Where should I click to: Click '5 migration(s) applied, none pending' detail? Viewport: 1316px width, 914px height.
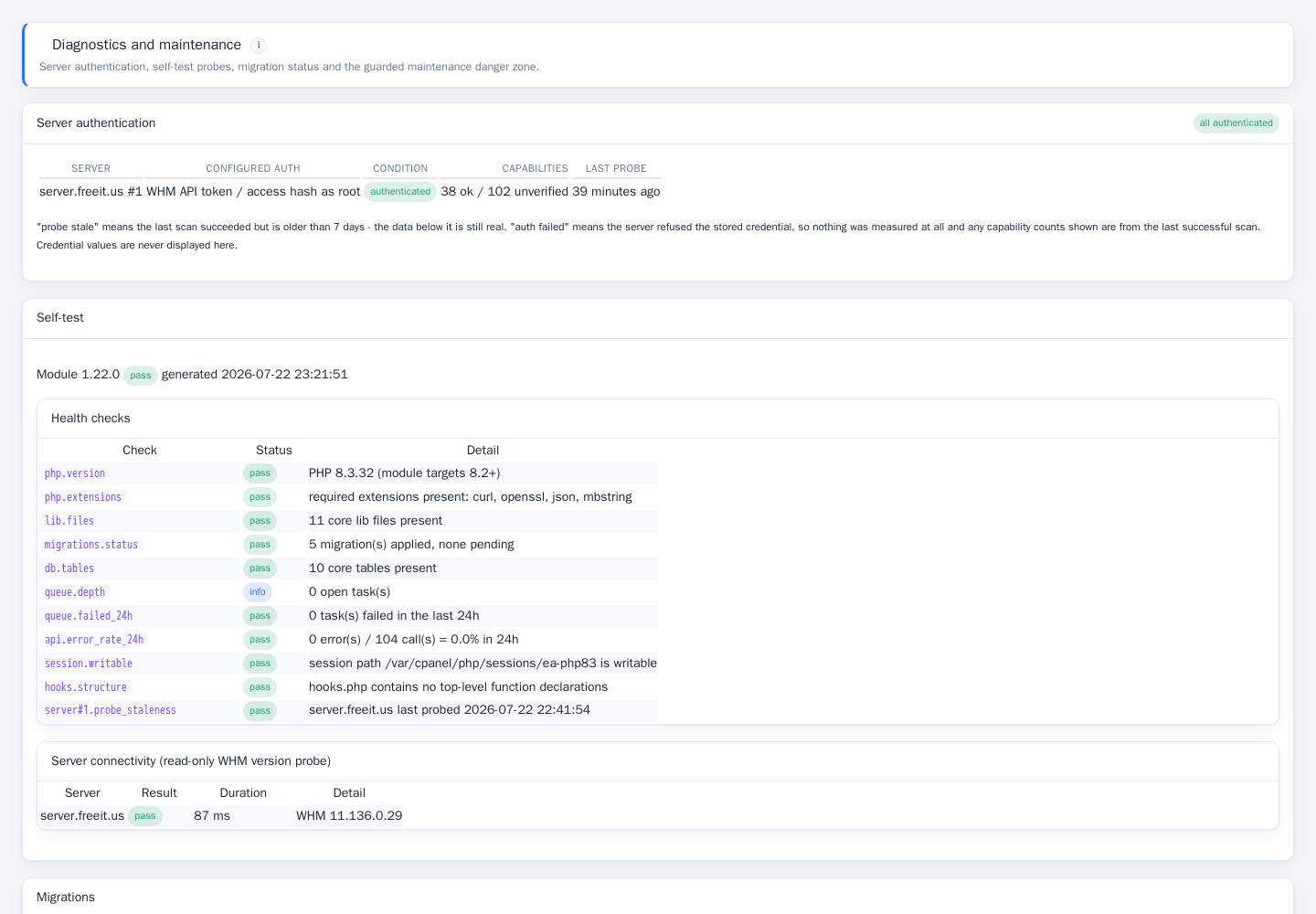411,545
